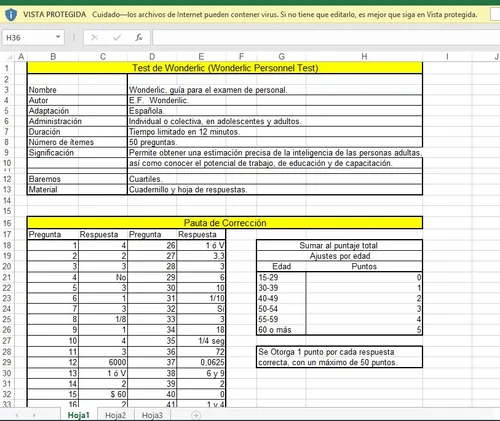
Task: Switch to the Hoja3 sheet tab
Action: (x=152, y=415)
